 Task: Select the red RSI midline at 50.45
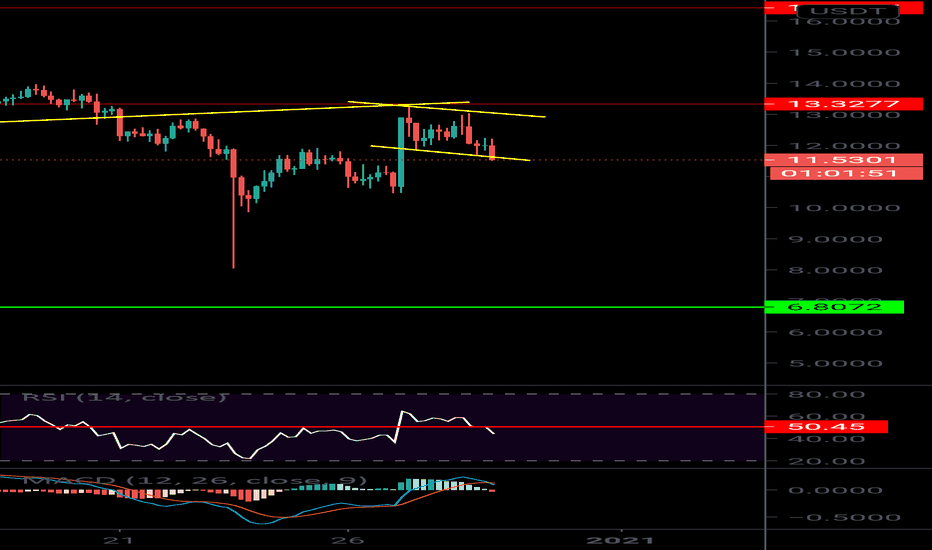[x=380, y=426]
